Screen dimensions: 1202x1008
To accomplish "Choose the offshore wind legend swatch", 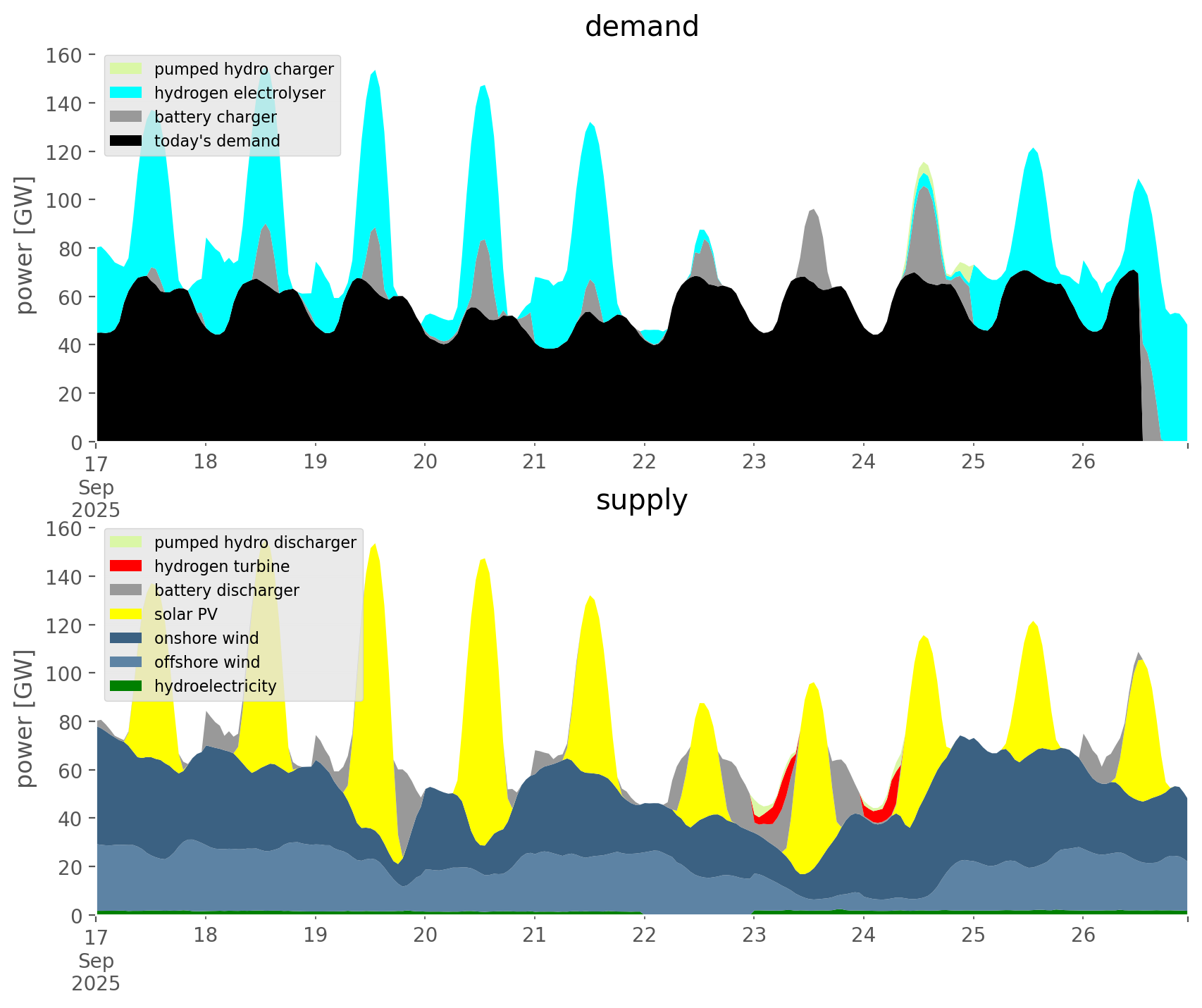I will 126,662.
